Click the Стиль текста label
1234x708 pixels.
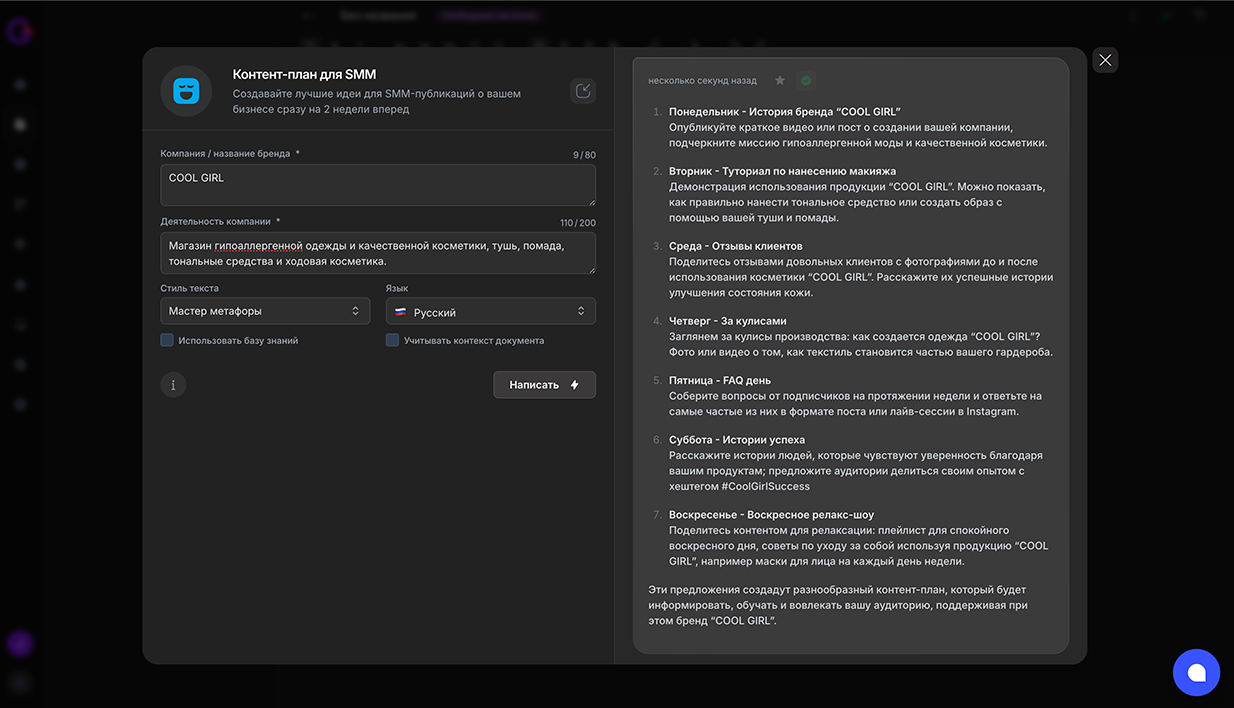189,288
